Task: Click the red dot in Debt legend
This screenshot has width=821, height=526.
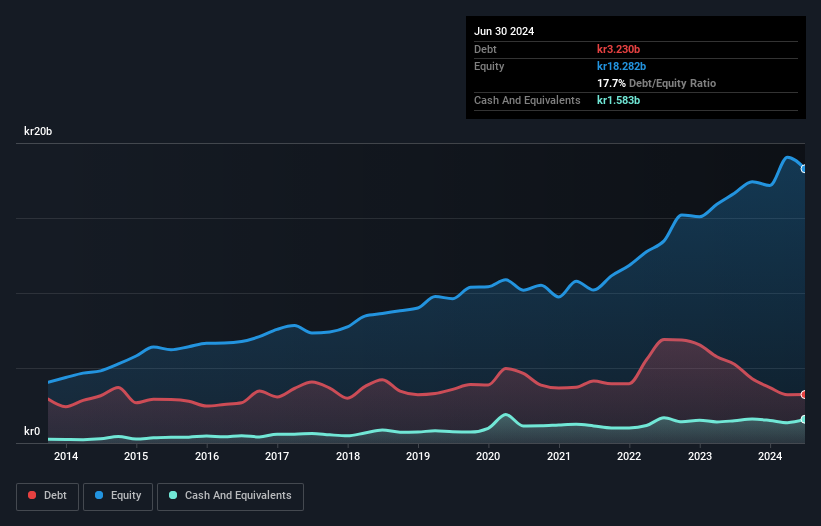Action: [32, 495]
